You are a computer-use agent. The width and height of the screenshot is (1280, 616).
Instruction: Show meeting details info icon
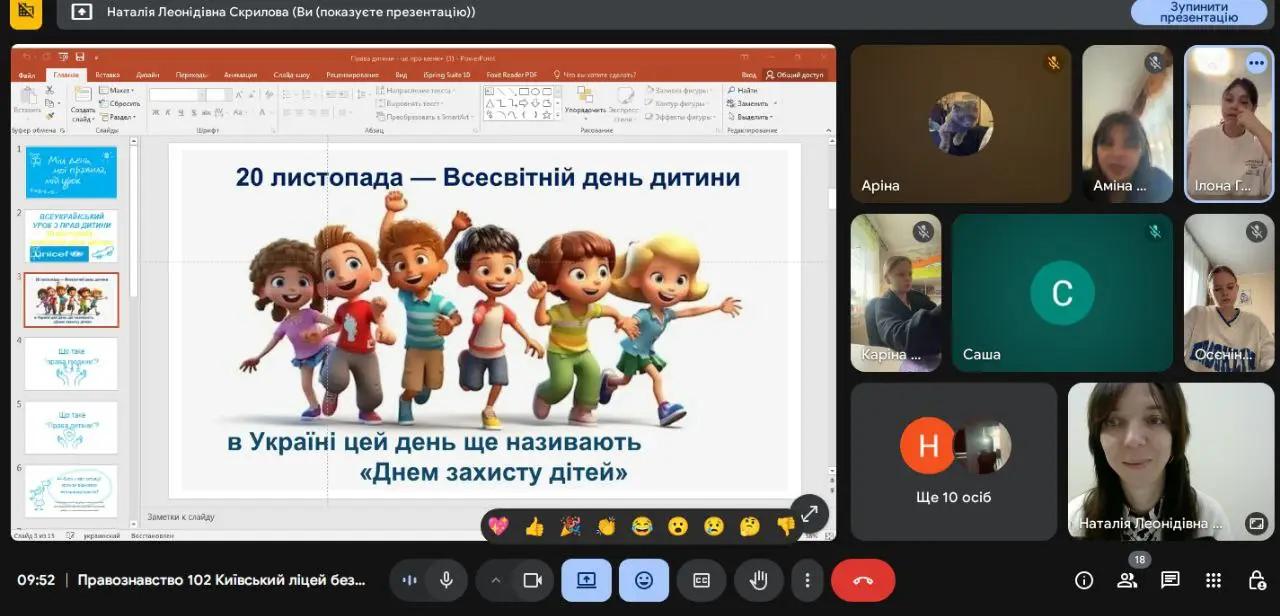coord(1084,580)
